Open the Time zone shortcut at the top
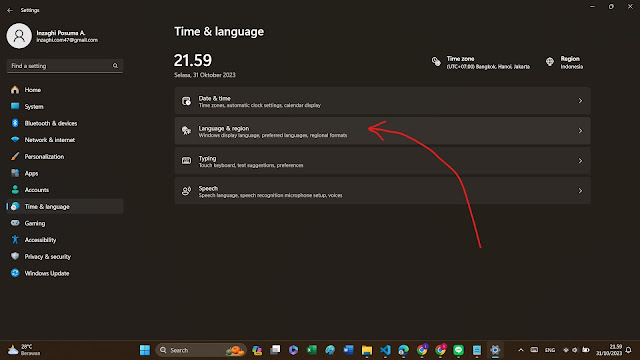This screenshot has height=360, width=640. (x=481, y=62)
